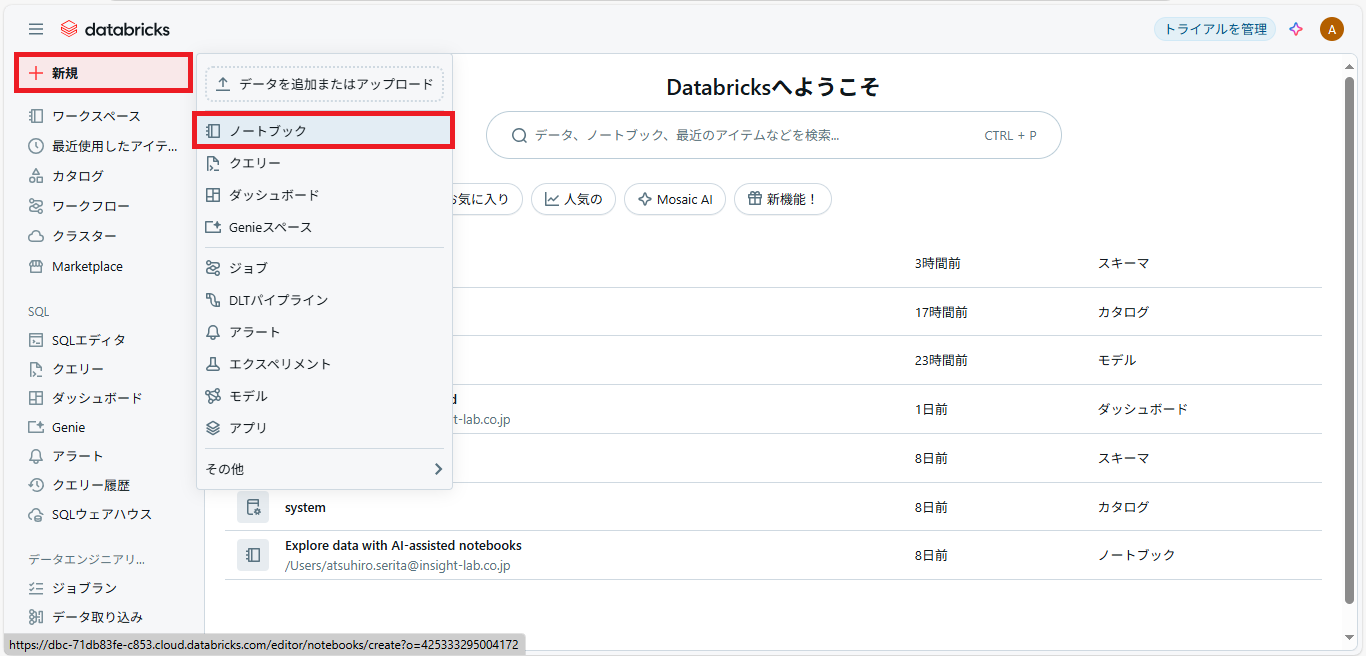Click the モデル type cell

[x=1117, y=360]
